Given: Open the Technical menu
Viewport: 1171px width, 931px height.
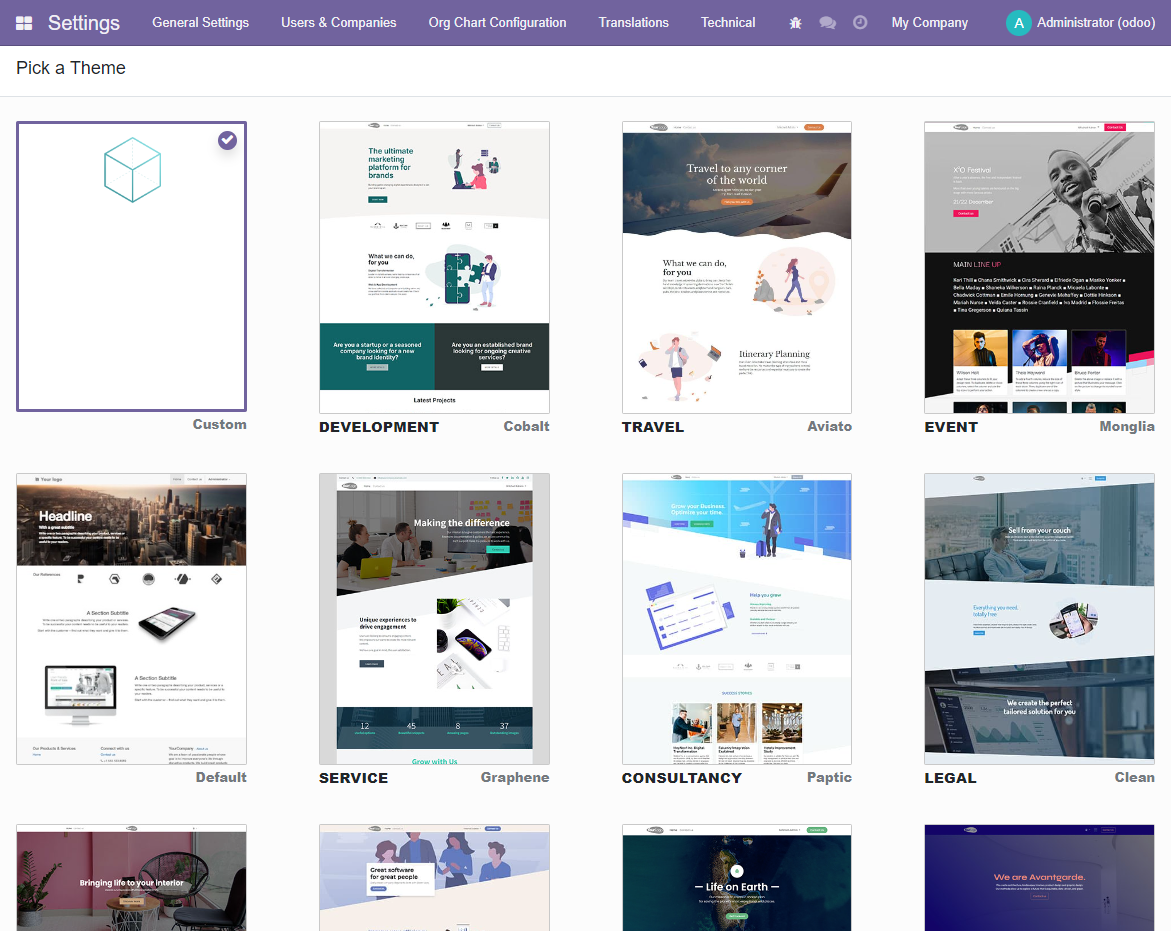Looking at the screenshot, I should [x=728, y=23].
